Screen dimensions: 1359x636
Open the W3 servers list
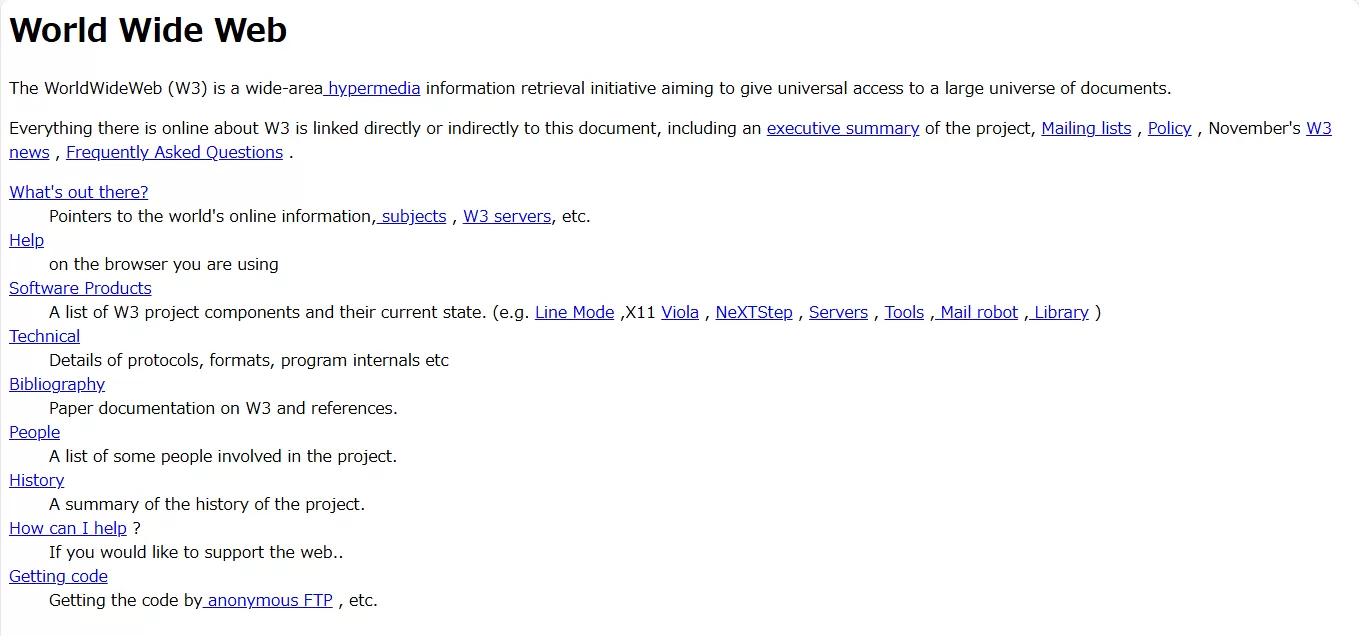coord(506,216)
